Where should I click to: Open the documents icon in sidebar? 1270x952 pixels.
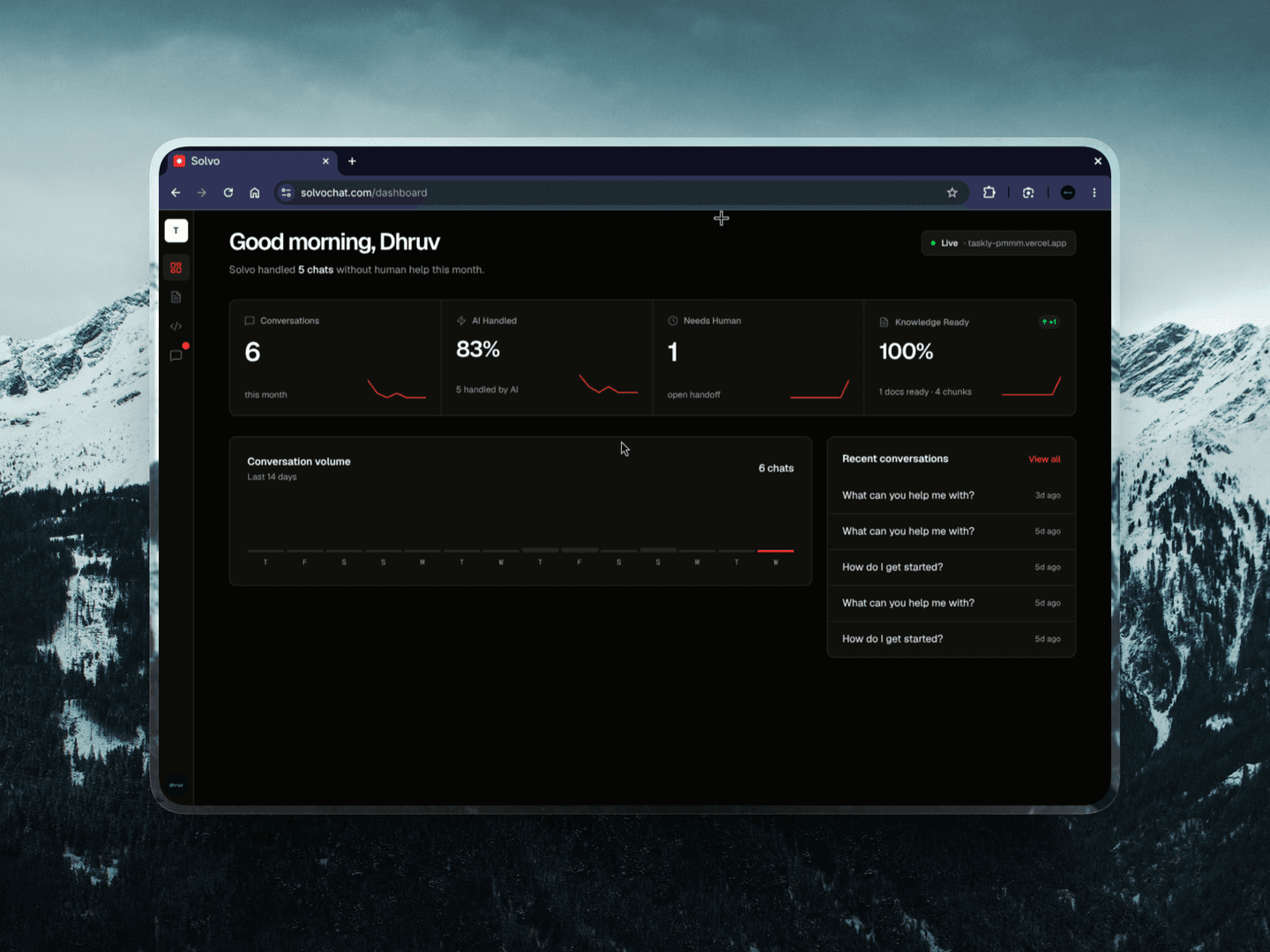coord(176,297)
